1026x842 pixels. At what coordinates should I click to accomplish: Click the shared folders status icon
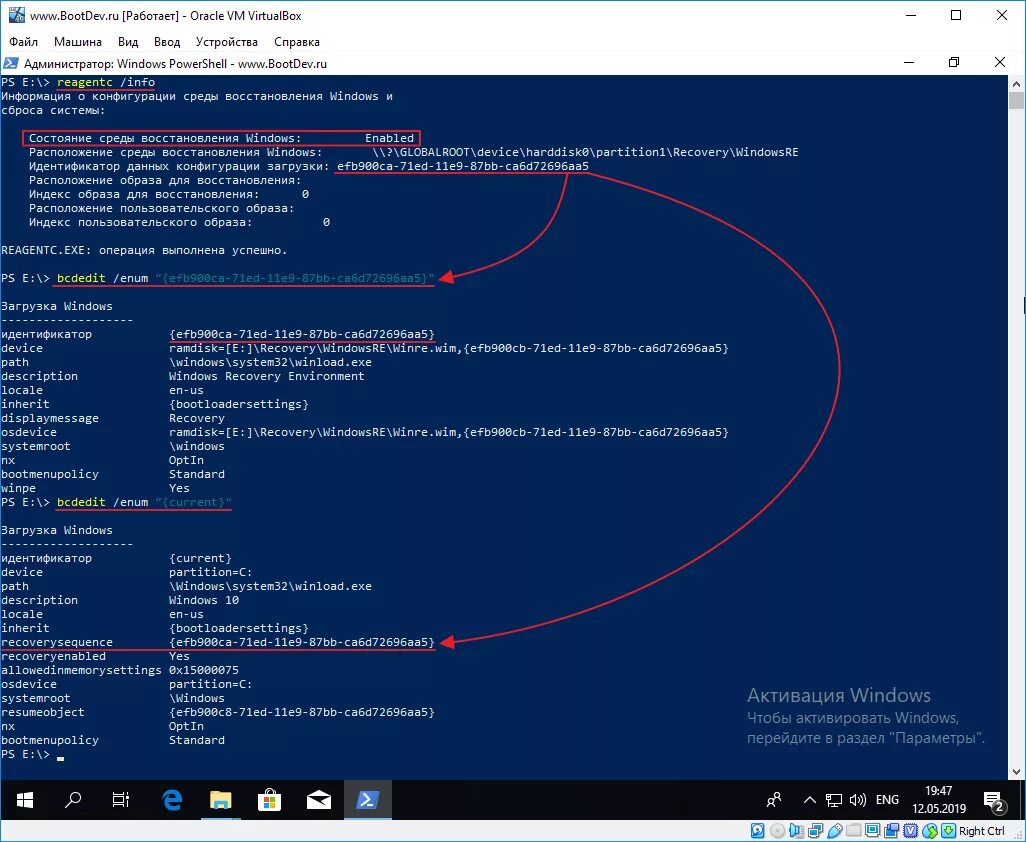[854, 831]
